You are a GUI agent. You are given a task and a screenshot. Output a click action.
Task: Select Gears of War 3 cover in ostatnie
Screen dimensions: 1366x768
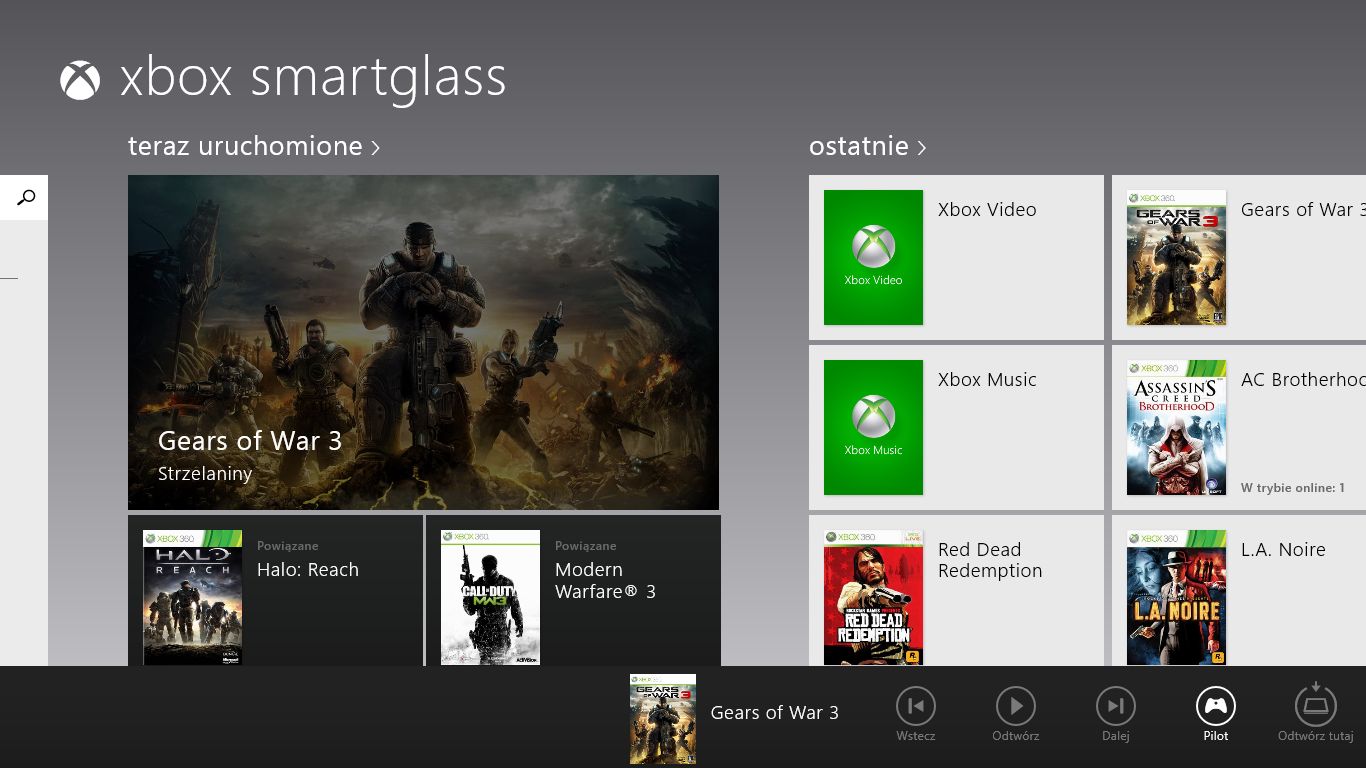pos(1176,257)
